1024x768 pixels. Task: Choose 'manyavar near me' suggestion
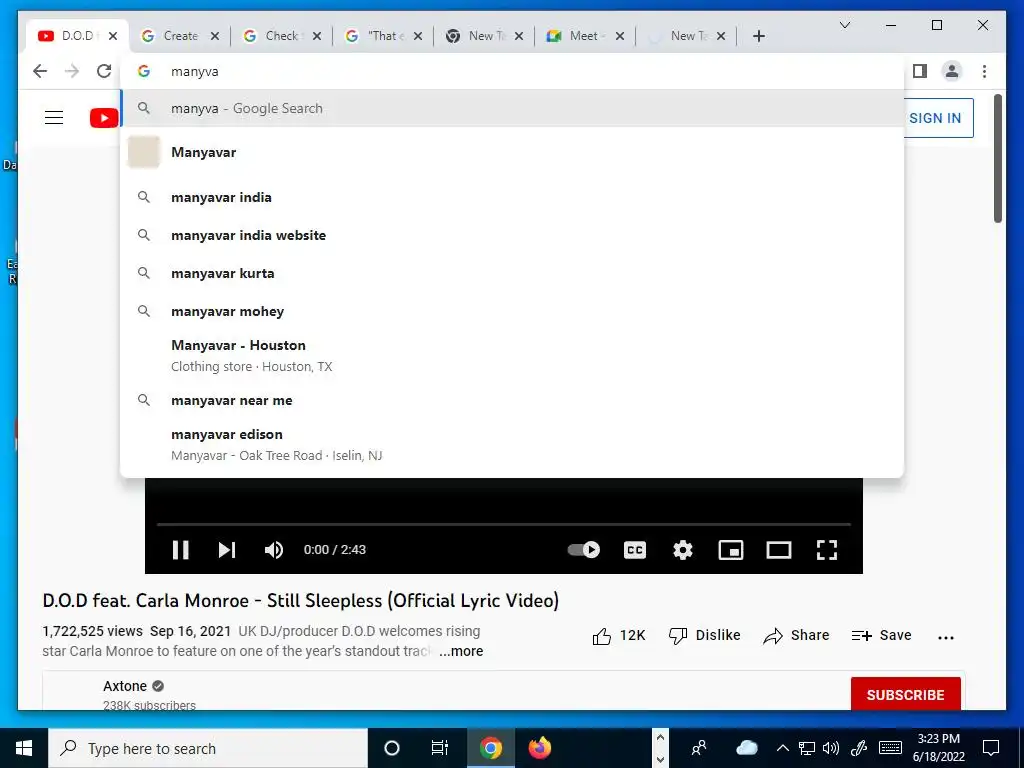[x=512, y=400]
